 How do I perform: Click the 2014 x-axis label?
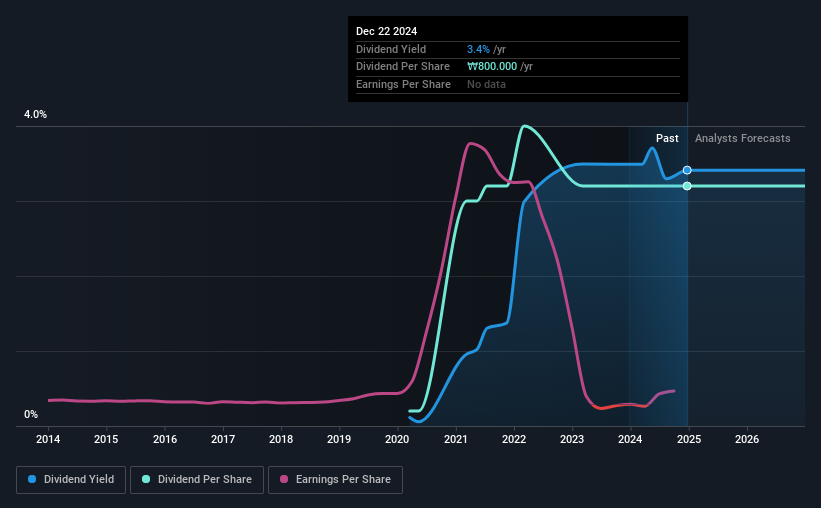[48, 439]
